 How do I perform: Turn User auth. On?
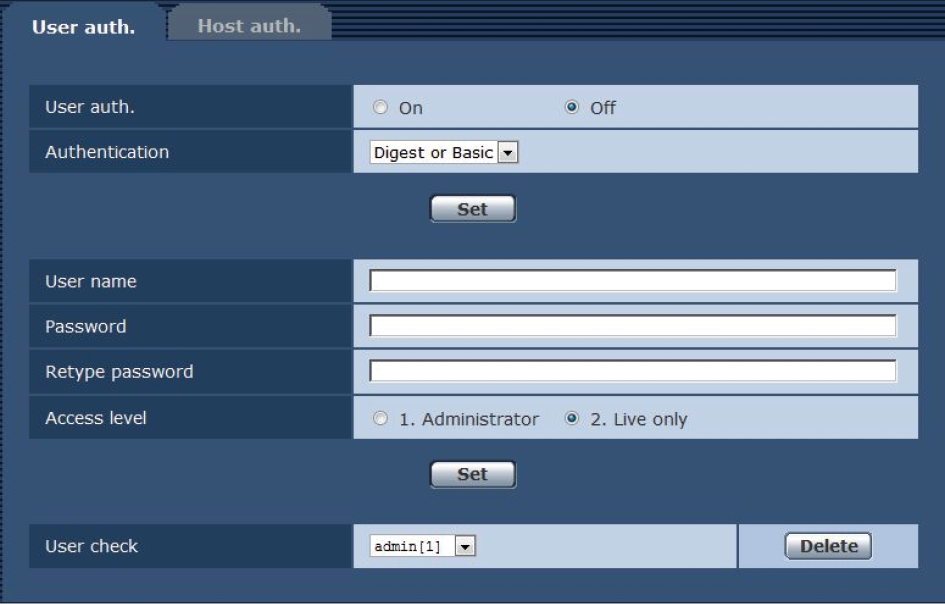(381, 108)
